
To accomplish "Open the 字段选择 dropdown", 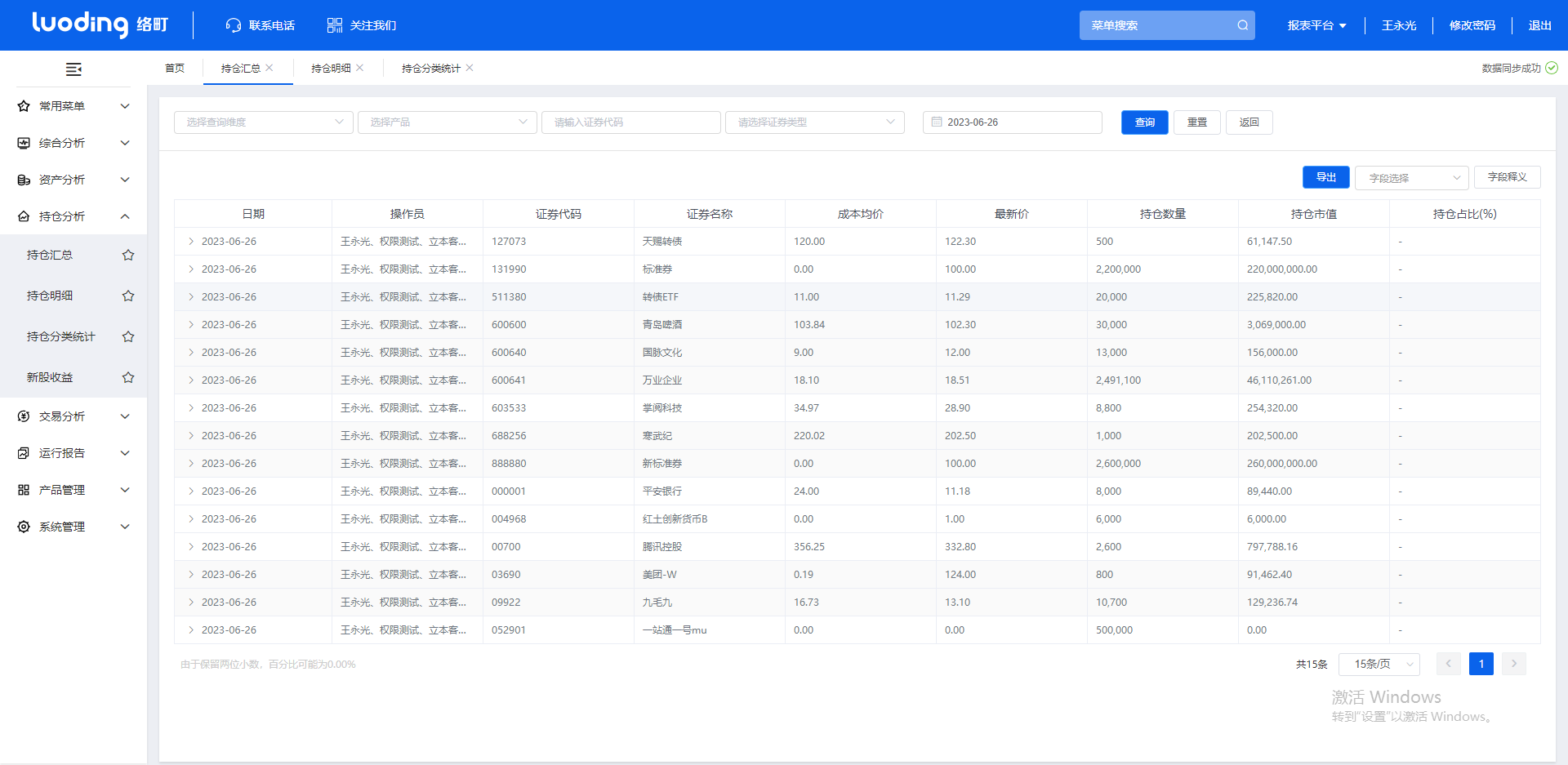I will pyautogui.click(x=1412, y=178).
